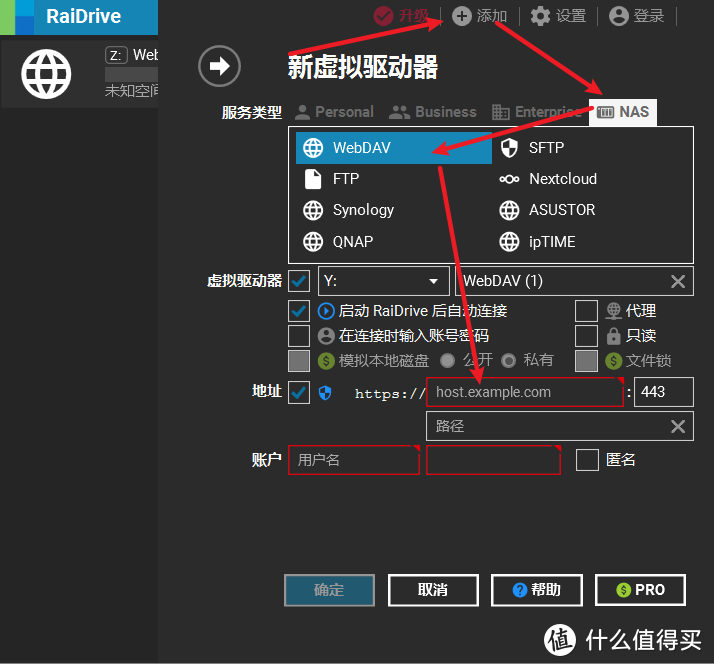The image size is (714, 667).
Task: Click the Synology globe icon
Action: click(x=313, y=210)
